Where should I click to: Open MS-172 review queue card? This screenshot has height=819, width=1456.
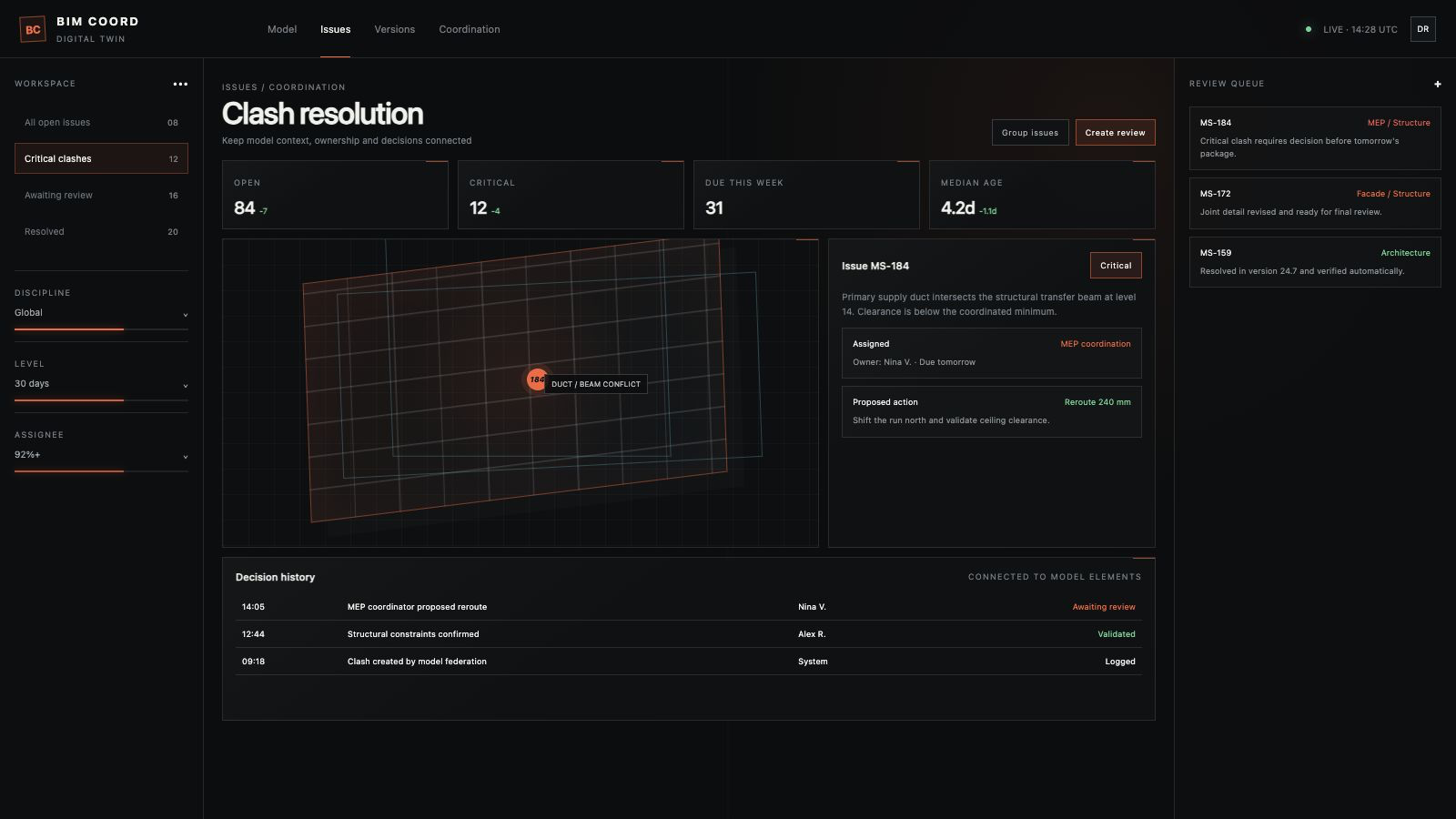point(1315,203)
